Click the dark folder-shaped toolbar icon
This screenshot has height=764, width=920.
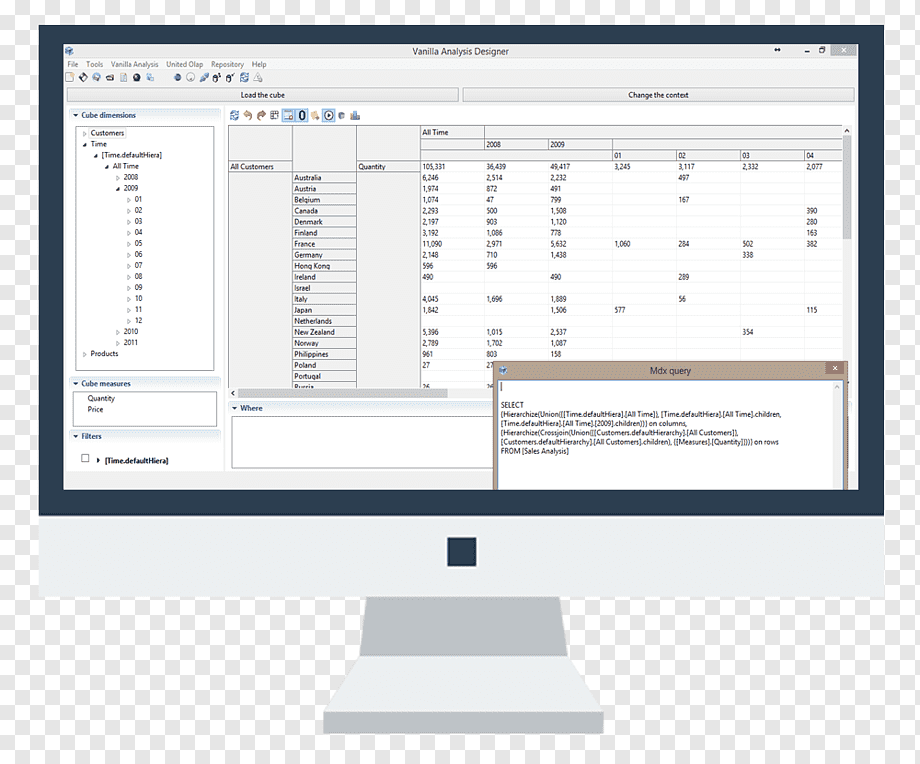point(110,77)
